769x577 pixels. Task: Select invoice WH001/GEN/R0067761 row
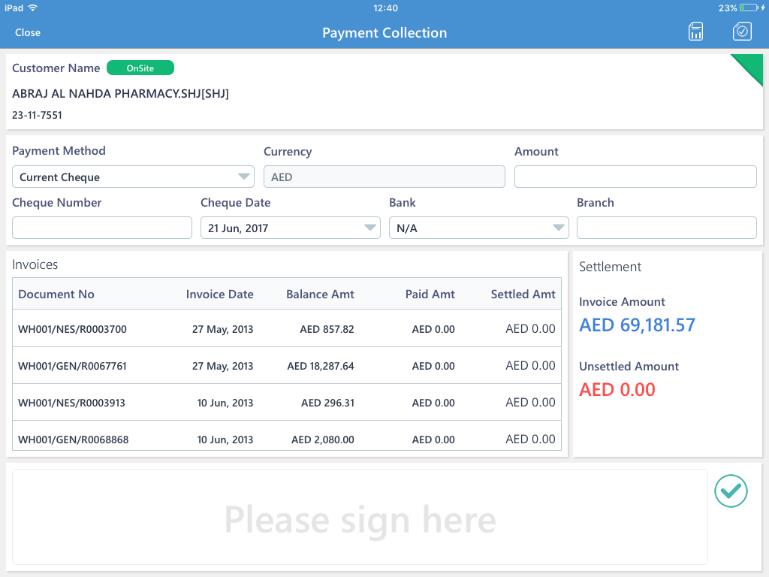point(287,365)
